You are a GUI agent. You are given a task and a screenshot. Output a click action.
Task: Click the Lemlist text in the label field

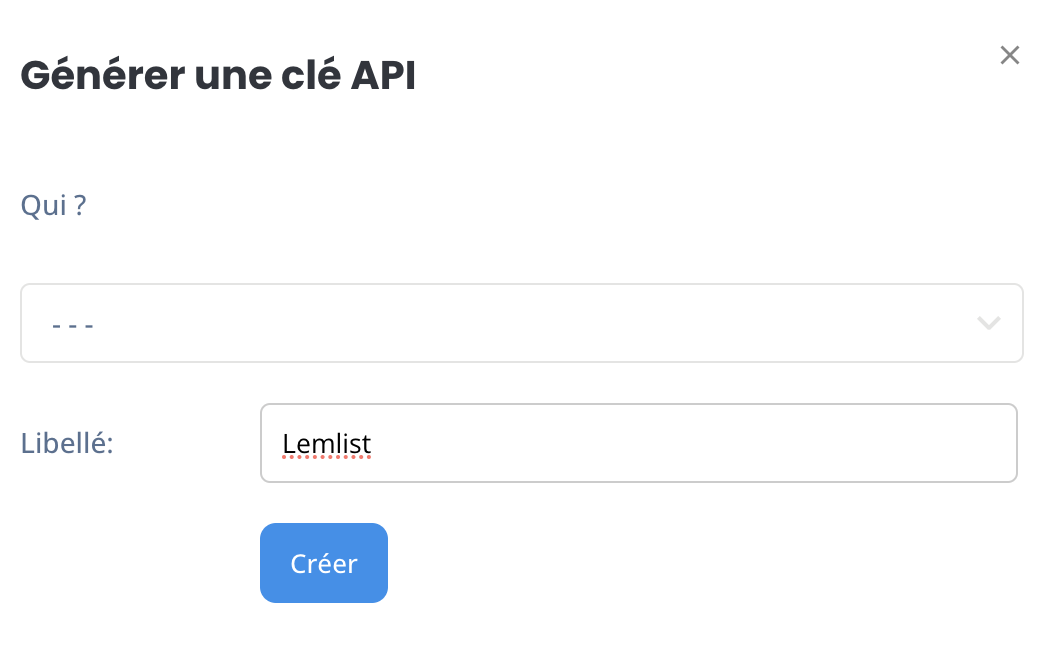326,443
